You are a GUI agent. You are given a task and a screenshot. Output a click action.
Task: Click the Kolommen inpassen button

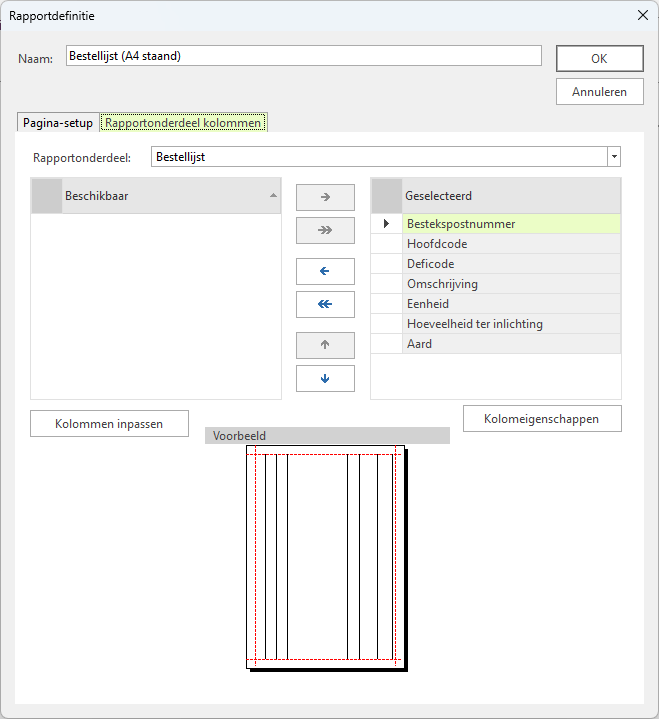[x=110, y=424]
